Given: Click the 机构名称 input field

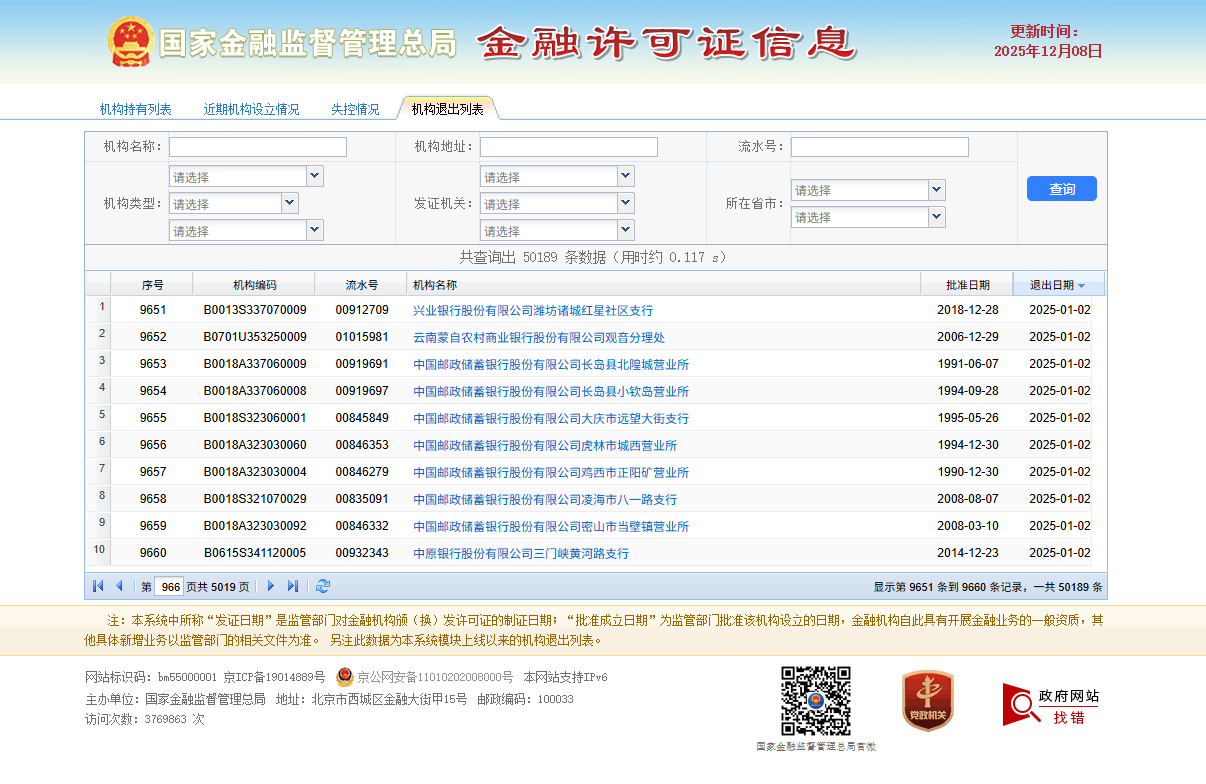Looking at the screenshot, I should [x=257, y=147].
